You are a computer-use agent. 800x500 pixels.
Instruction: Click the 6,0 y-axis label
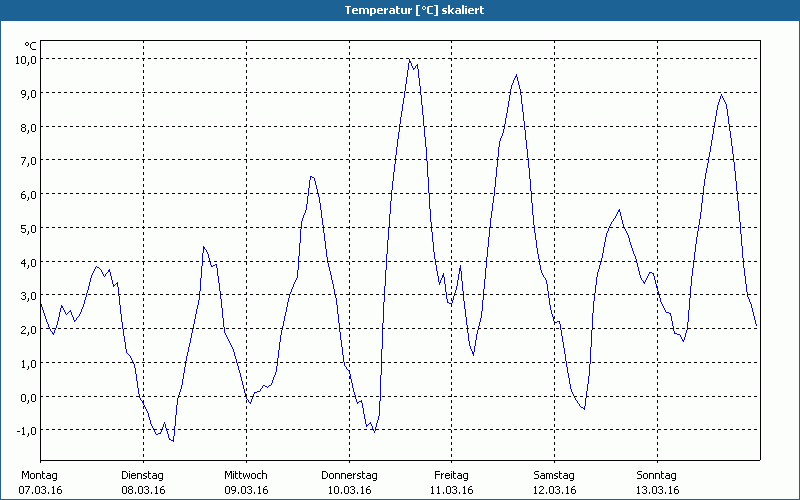28,194
